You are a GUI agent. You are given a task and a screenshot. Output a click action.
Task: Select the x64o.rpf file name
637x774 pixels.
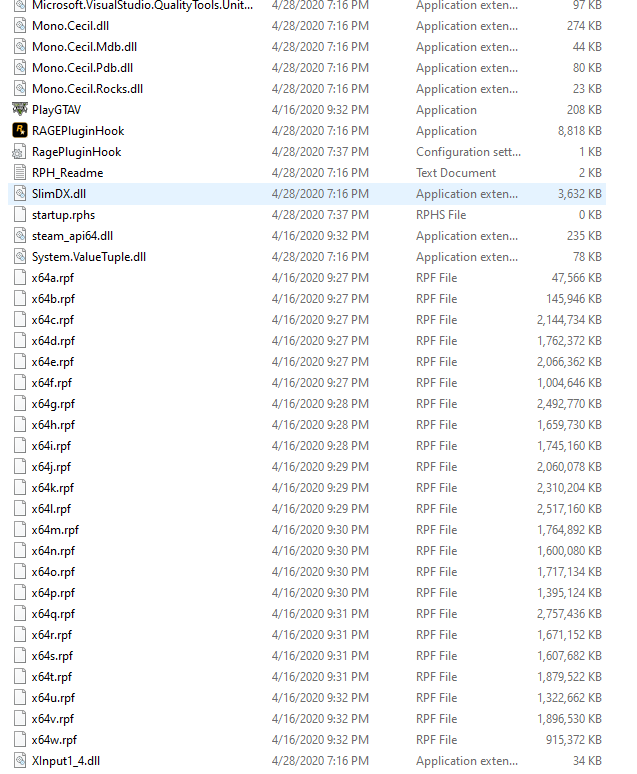[x=53, y=572]
